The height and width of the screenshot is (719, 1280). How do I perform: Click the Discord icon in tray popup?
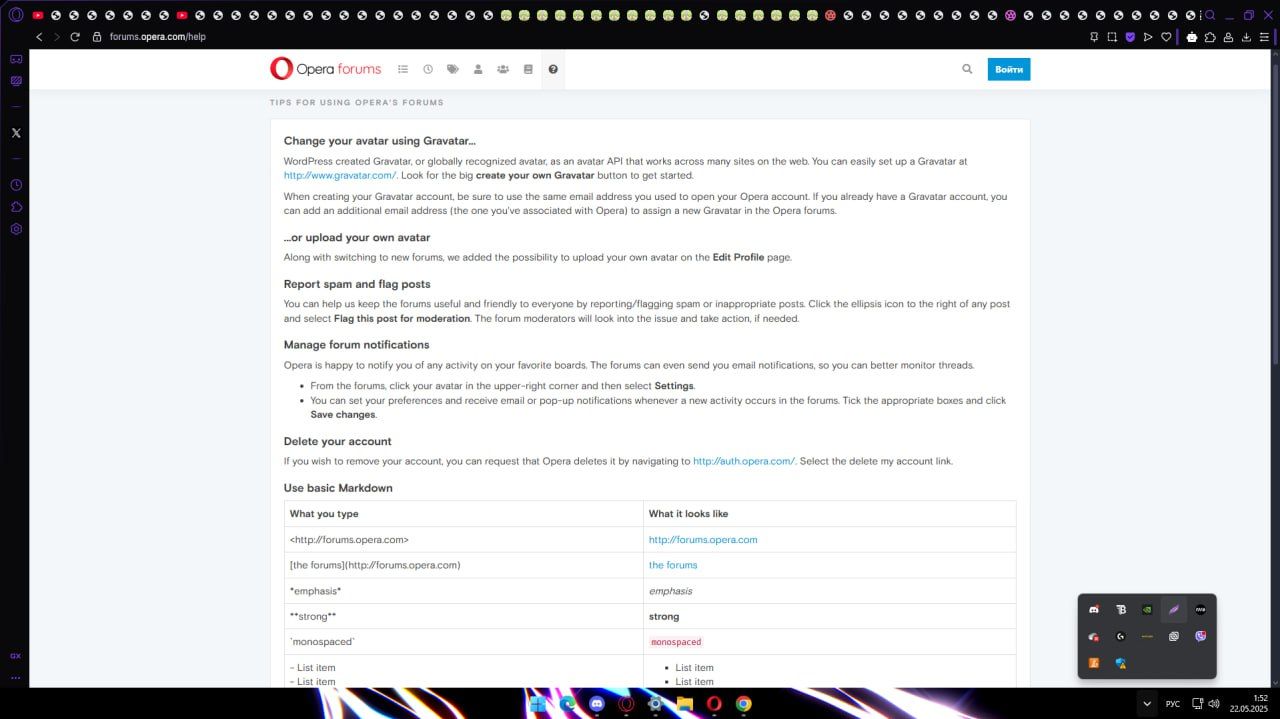coord(1094,609)
